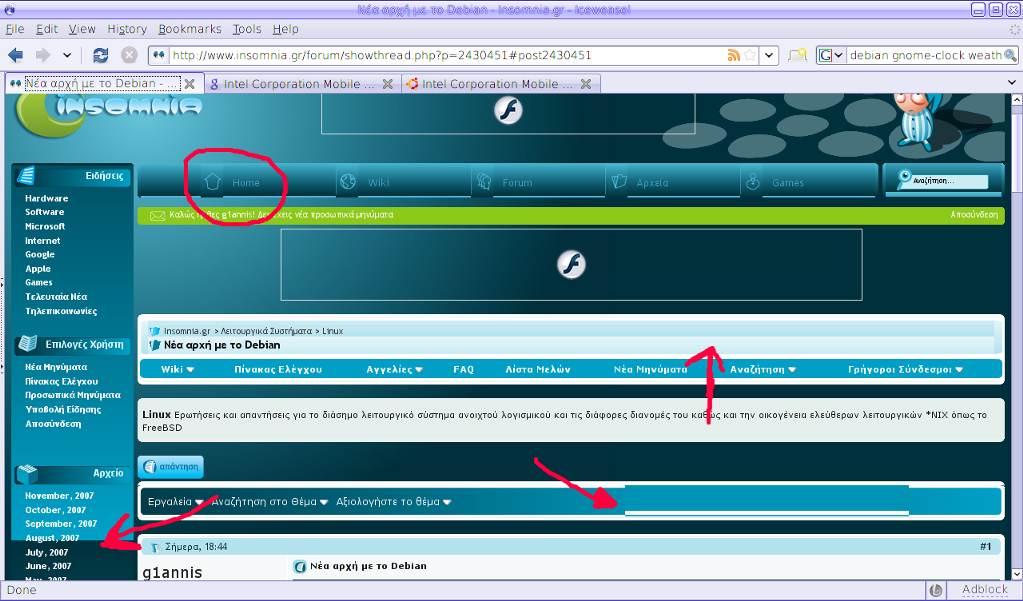1023x601 pixels.
Task: Click the post number #1 link
Action: (x=985, y=546)
